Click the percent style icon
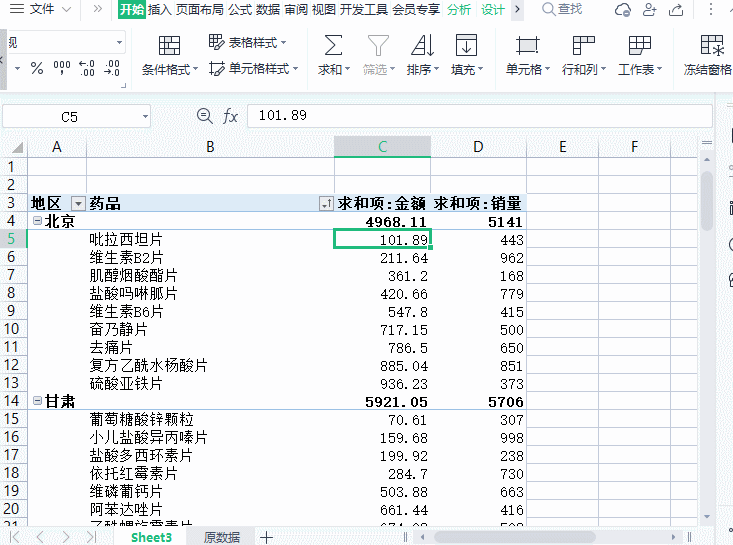Image resolution: width=733 pixels, height=545 pixels. click(x=37, y=69)
